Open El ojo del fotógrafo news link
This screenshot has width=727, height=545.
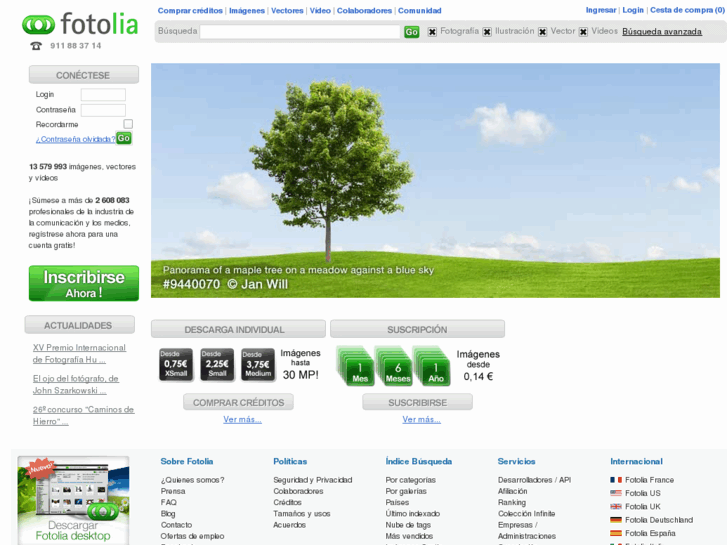pos(76,385)
